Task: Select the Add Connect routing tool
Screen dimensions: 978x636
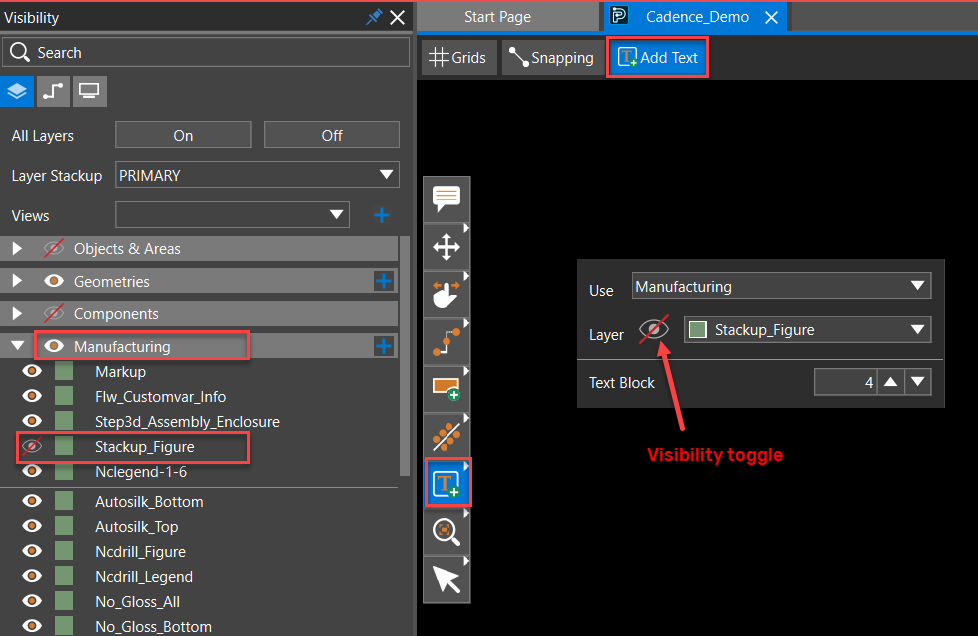Action: [447, 342]
